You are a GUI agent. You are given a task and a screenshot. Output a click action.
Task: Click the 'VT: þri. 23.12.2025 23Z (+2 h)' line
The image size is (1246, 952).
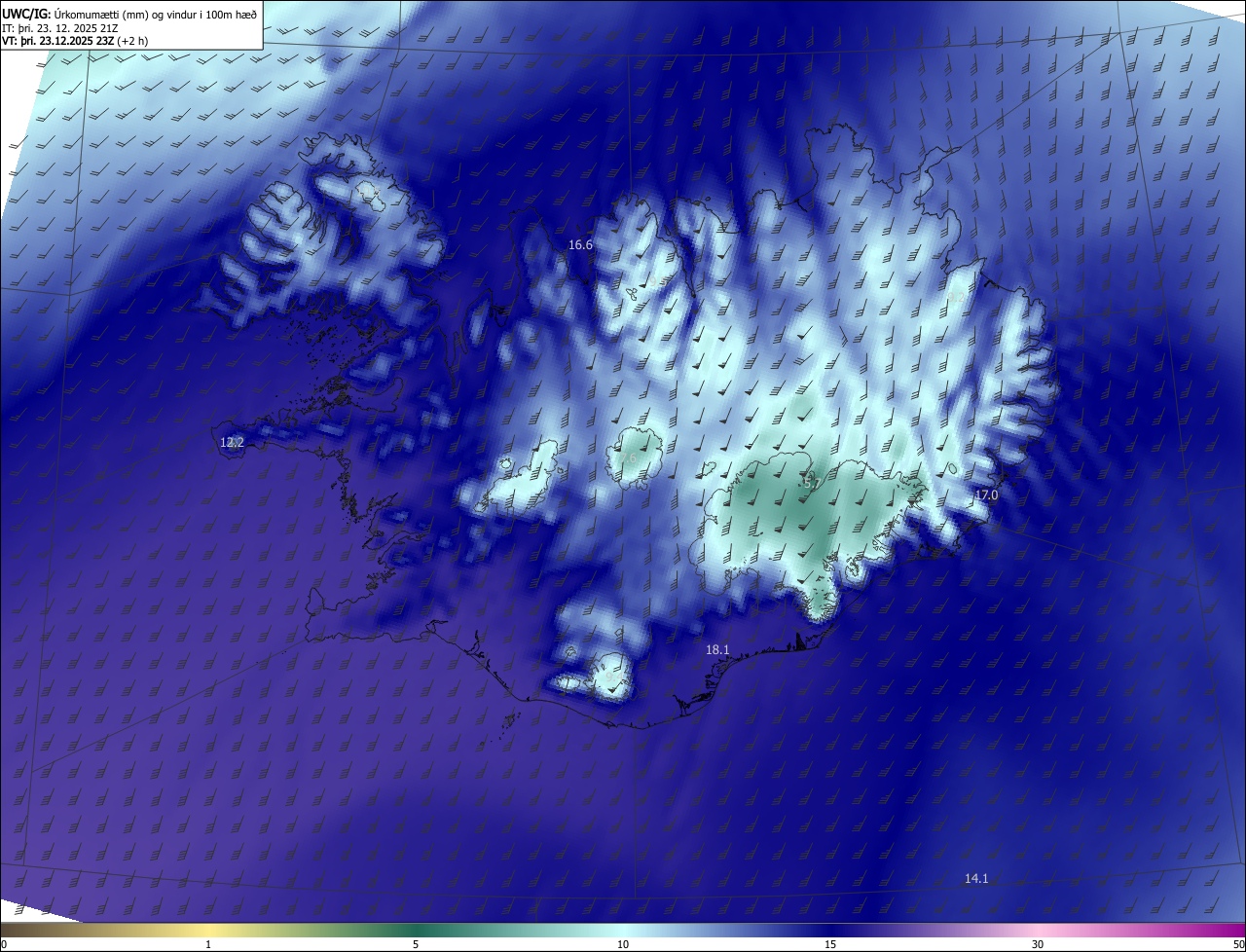(x=75, y=41)
